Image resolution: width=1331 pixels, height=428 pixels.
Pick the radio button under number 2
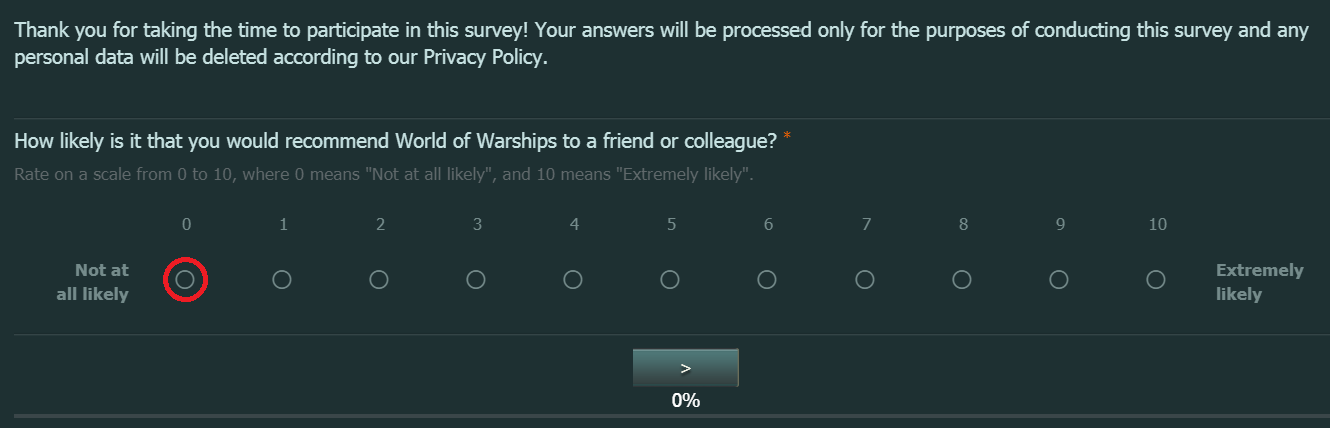click(379, 280)
